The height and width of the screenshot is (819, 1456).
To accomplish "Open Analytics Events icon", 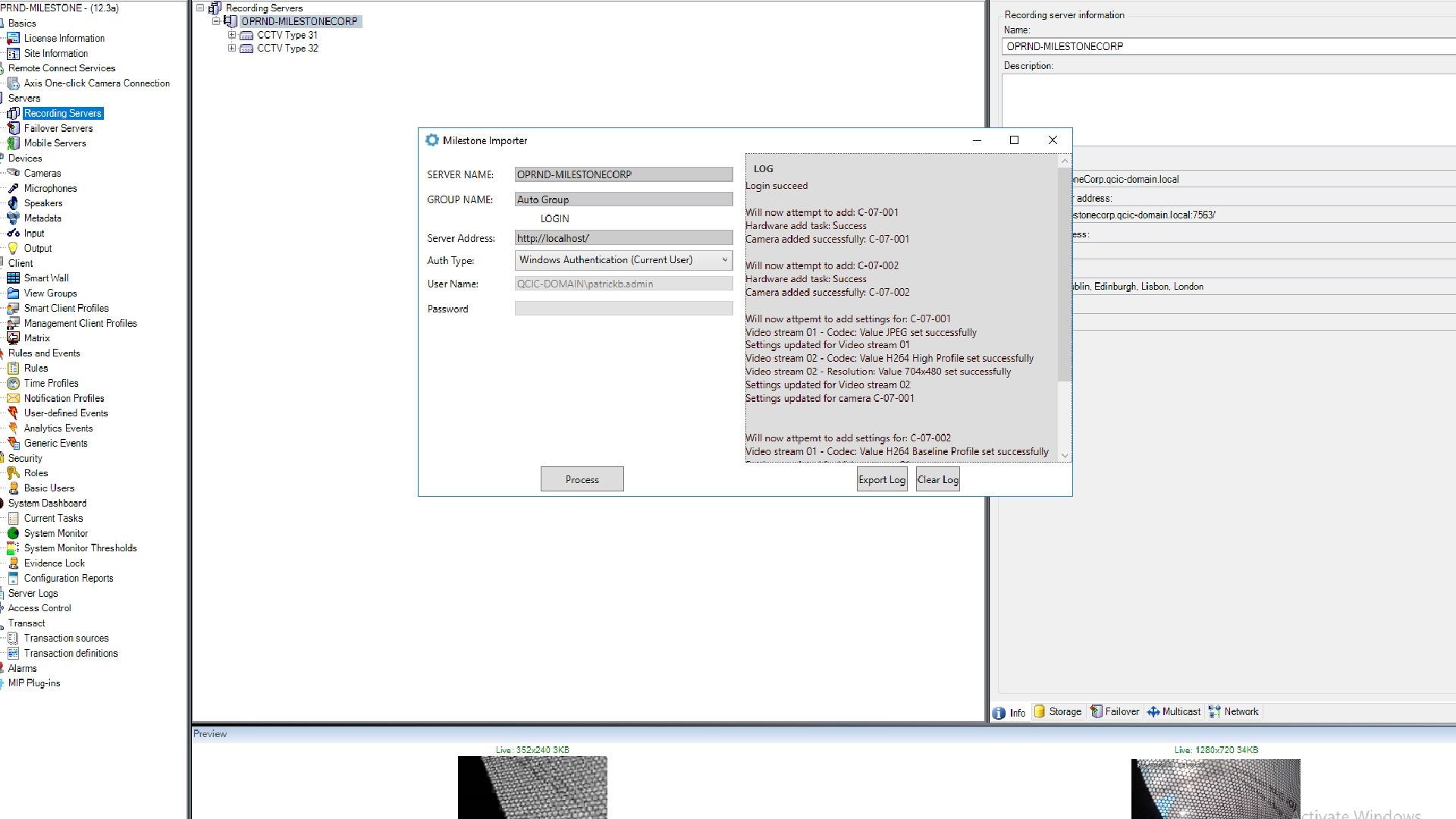I will coord(13,428).
